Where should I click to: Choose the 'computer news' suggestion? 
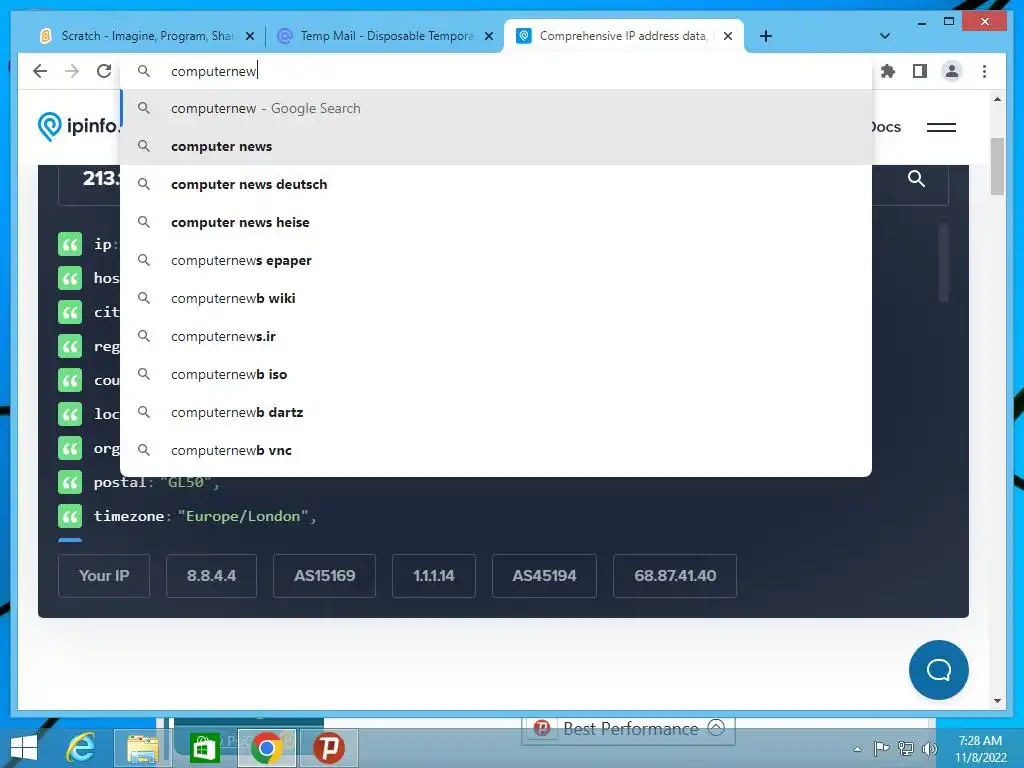496,146
